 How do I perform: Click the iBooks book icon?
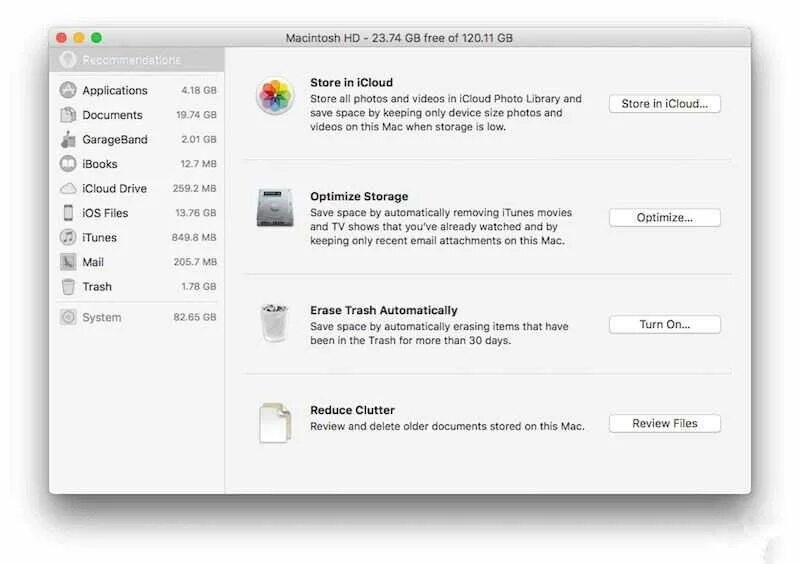[68, 164]
